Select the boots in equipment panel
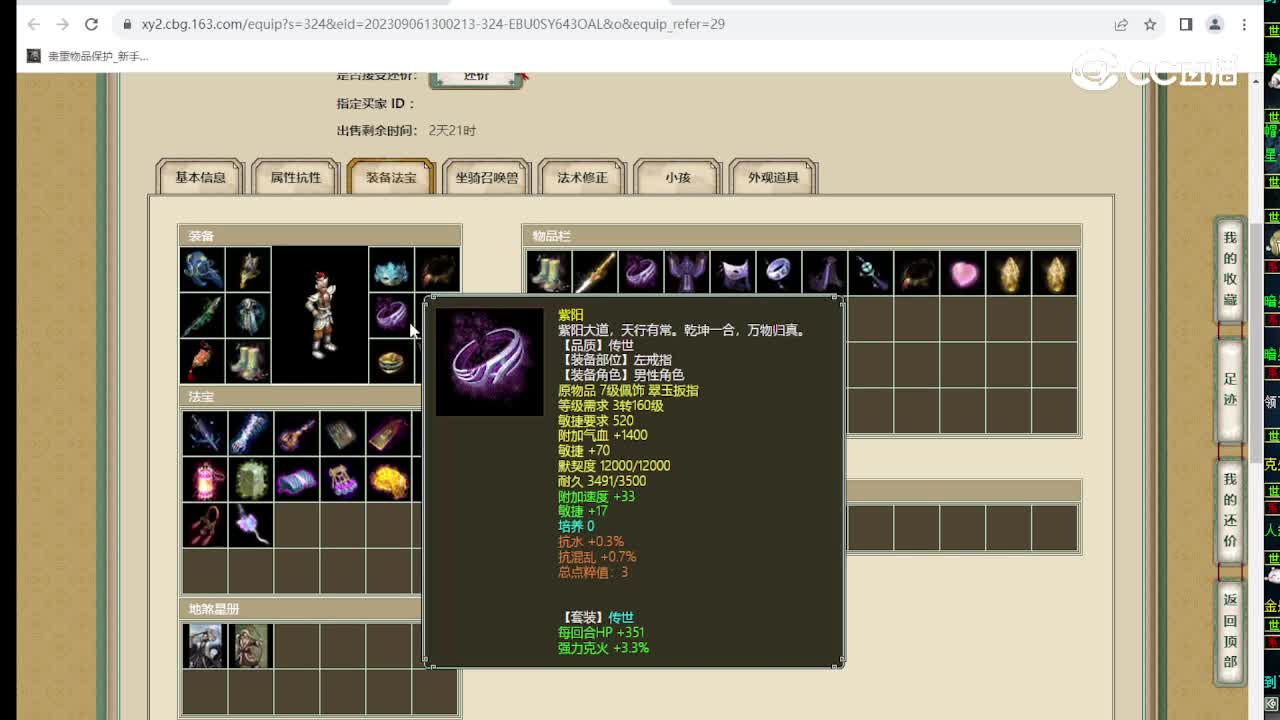Screen dimensions: 1280x720 click(x=249, y=362)
